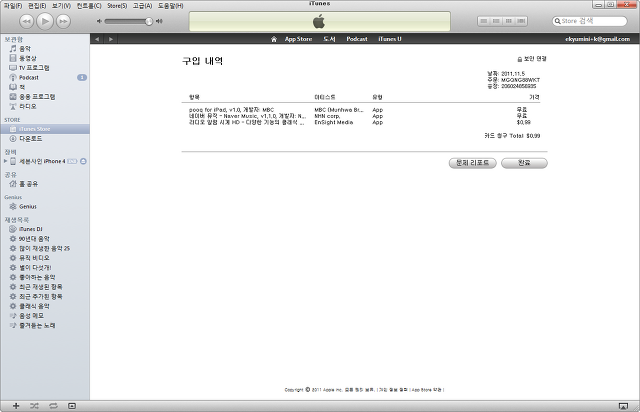Click the App Store 약관 footer link
640x412 pixels.
(427, 390)
